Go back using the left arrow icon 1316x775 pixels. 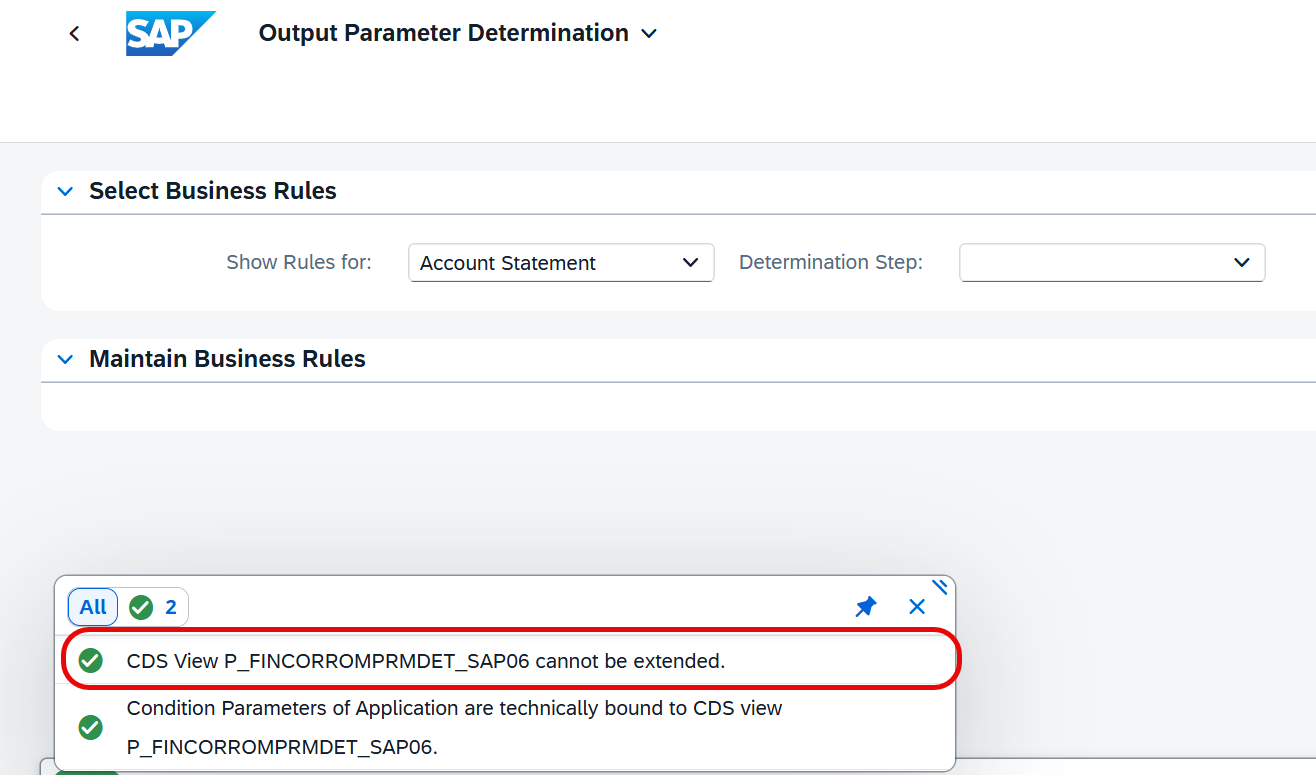pos(74,34)
